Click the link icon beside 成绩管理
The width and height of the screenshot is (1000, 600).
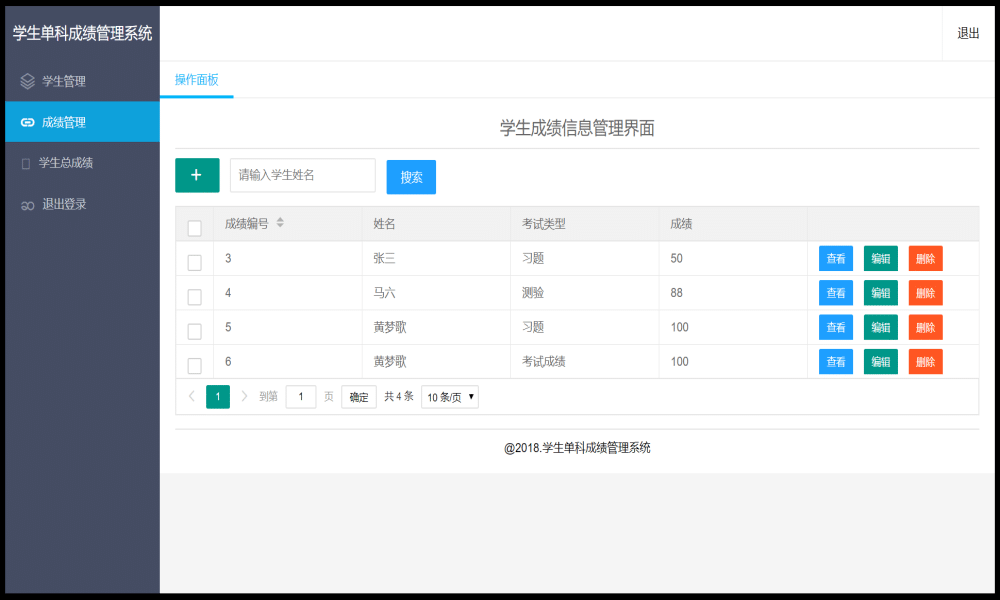27,122
